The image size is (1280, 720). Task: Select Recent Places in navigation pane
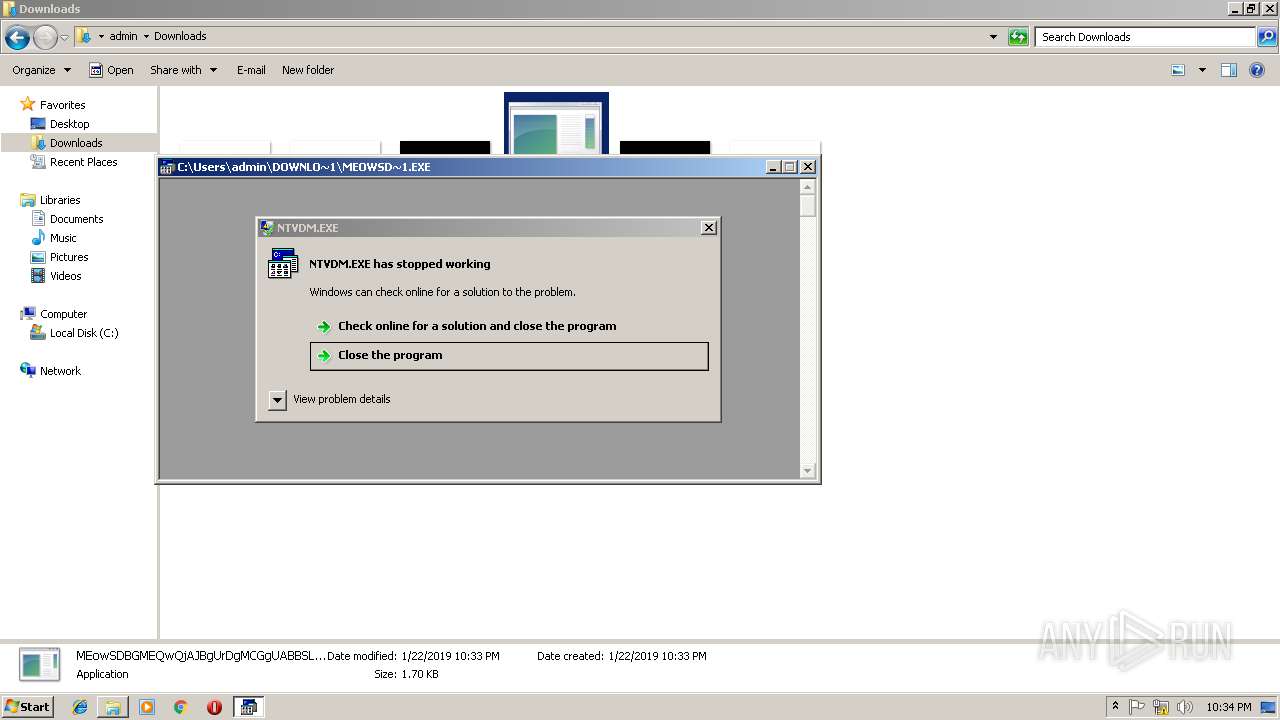[83, 162]
